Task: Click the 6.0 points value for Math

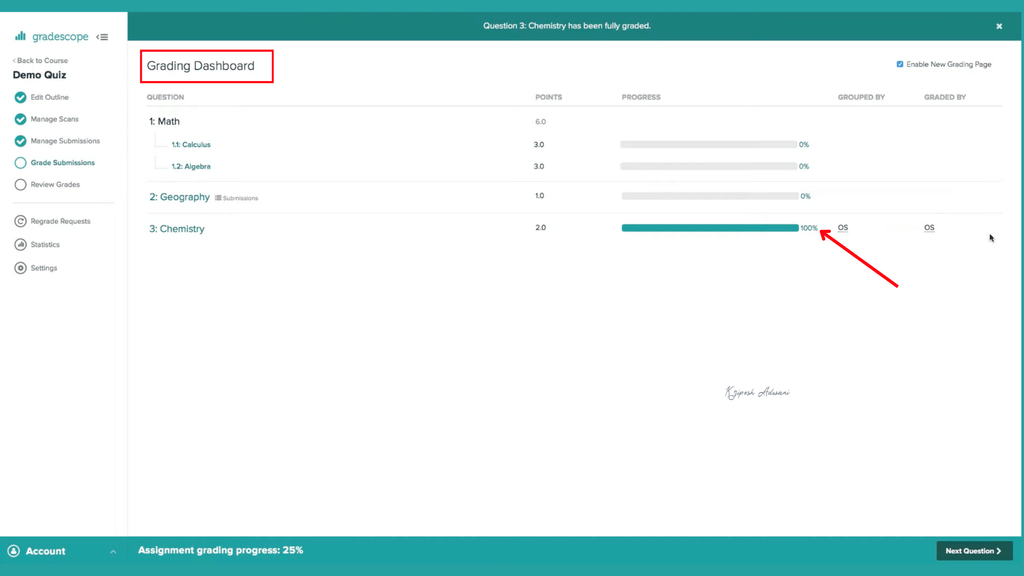Action: 540,122
